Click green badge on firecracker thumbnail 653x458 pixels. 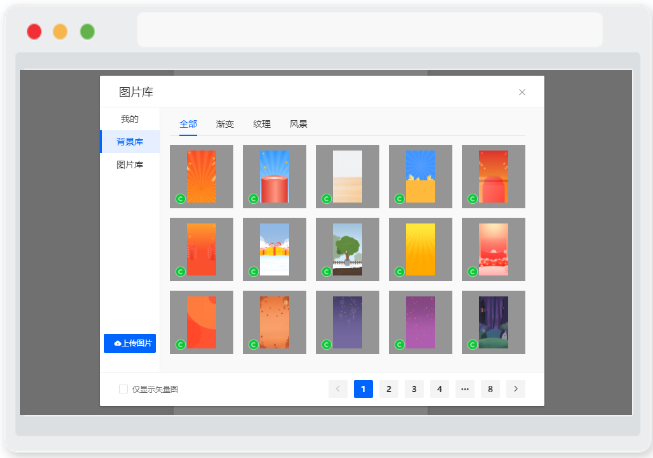180,272
